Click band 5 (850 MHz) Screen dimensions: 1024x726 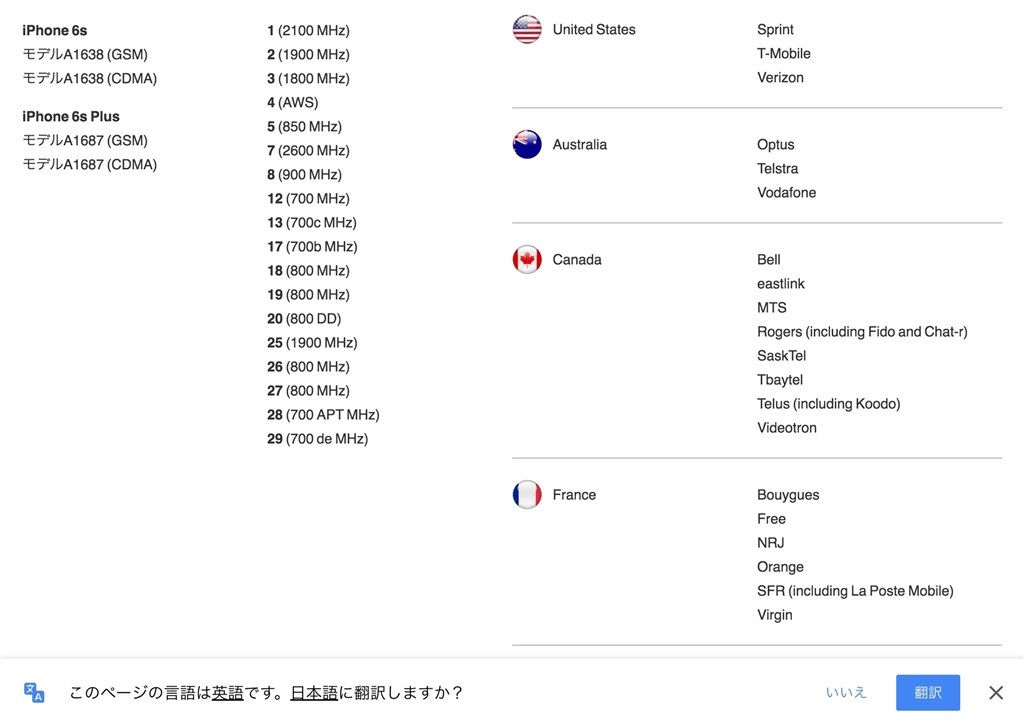coord(304,126)
